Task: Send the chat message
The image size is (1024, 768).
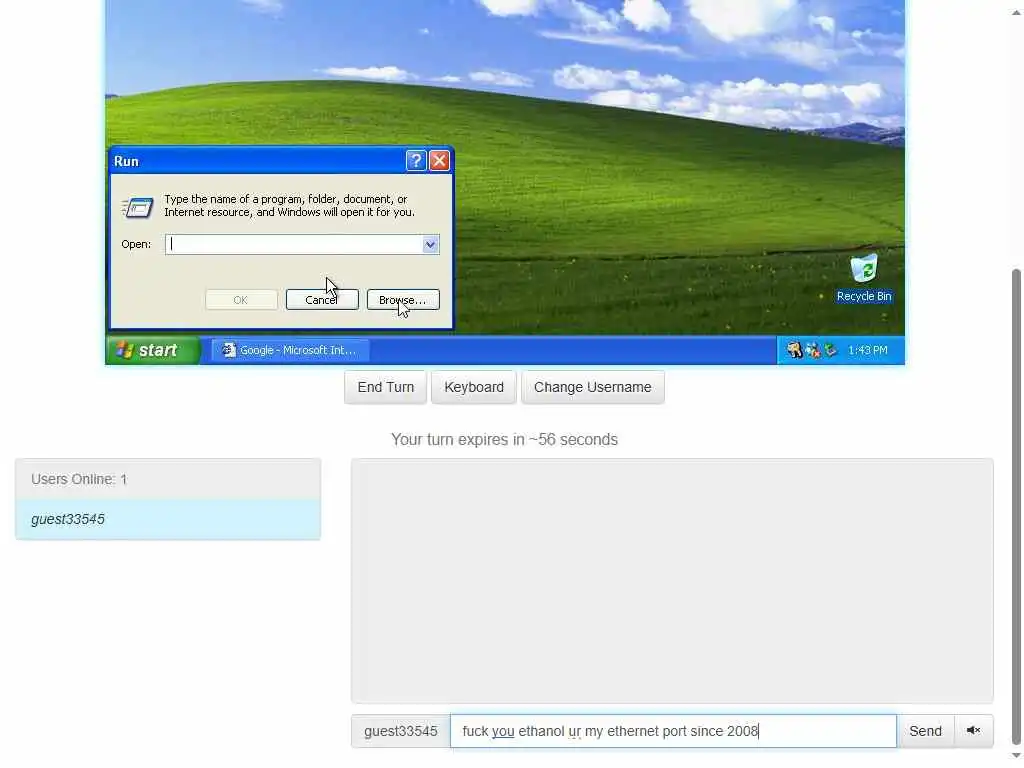Action: 925,731
